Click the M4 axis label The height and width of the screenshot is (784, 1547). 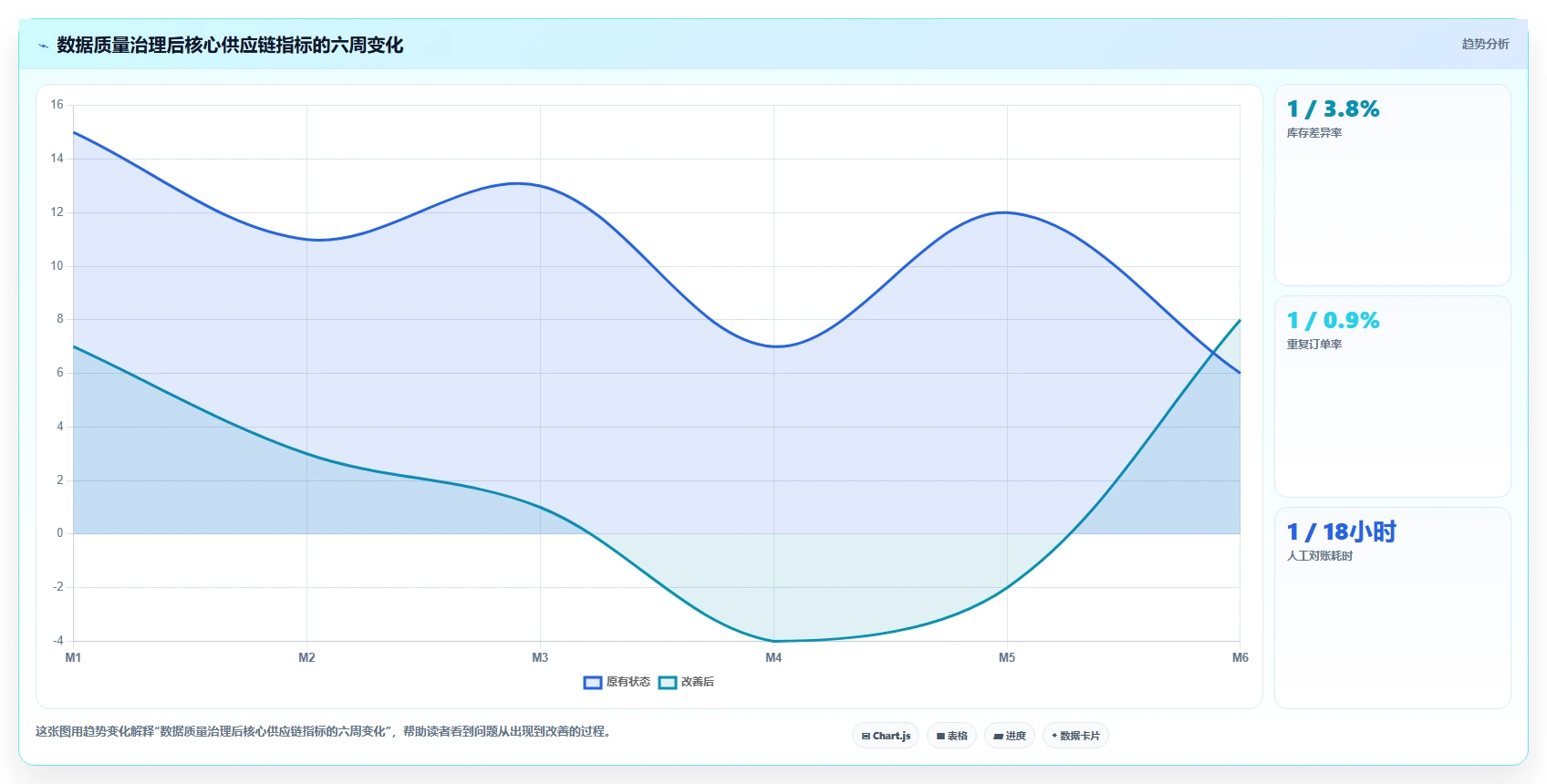click(773, 658)
